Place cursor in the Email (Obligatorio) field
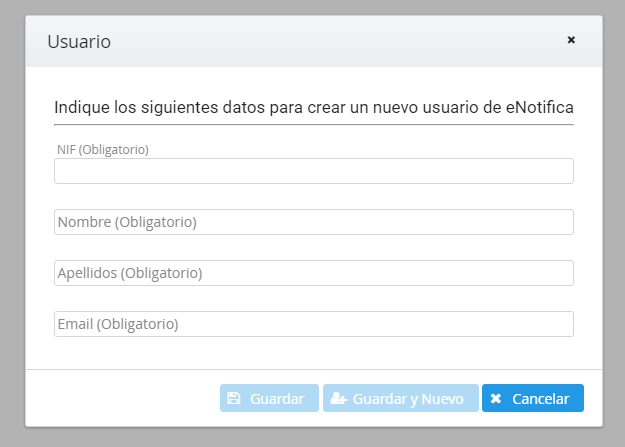Image resolution: width=625 pixels, height=447 pixels. 313,324
